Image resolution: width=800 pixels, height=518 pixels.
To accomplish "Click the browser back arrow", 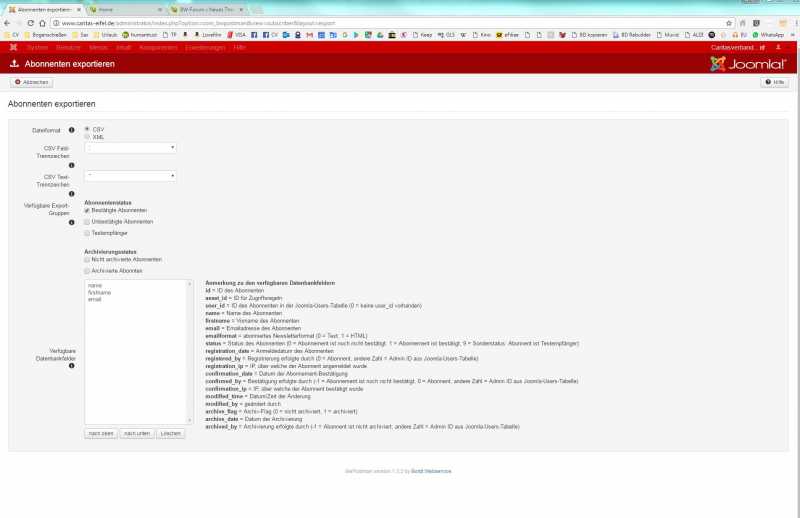I will coord(7,22).
